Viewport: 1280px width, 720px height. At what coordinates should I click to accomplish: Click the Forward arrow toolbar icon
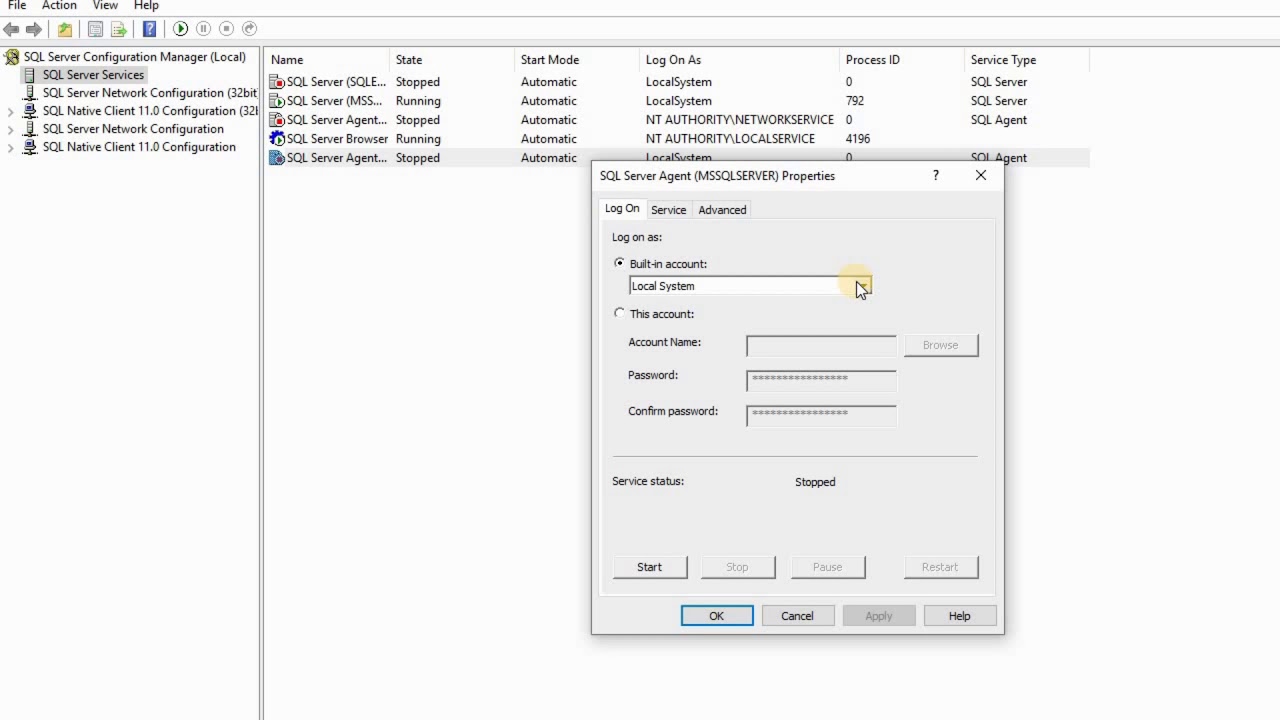tap(34, 29)
